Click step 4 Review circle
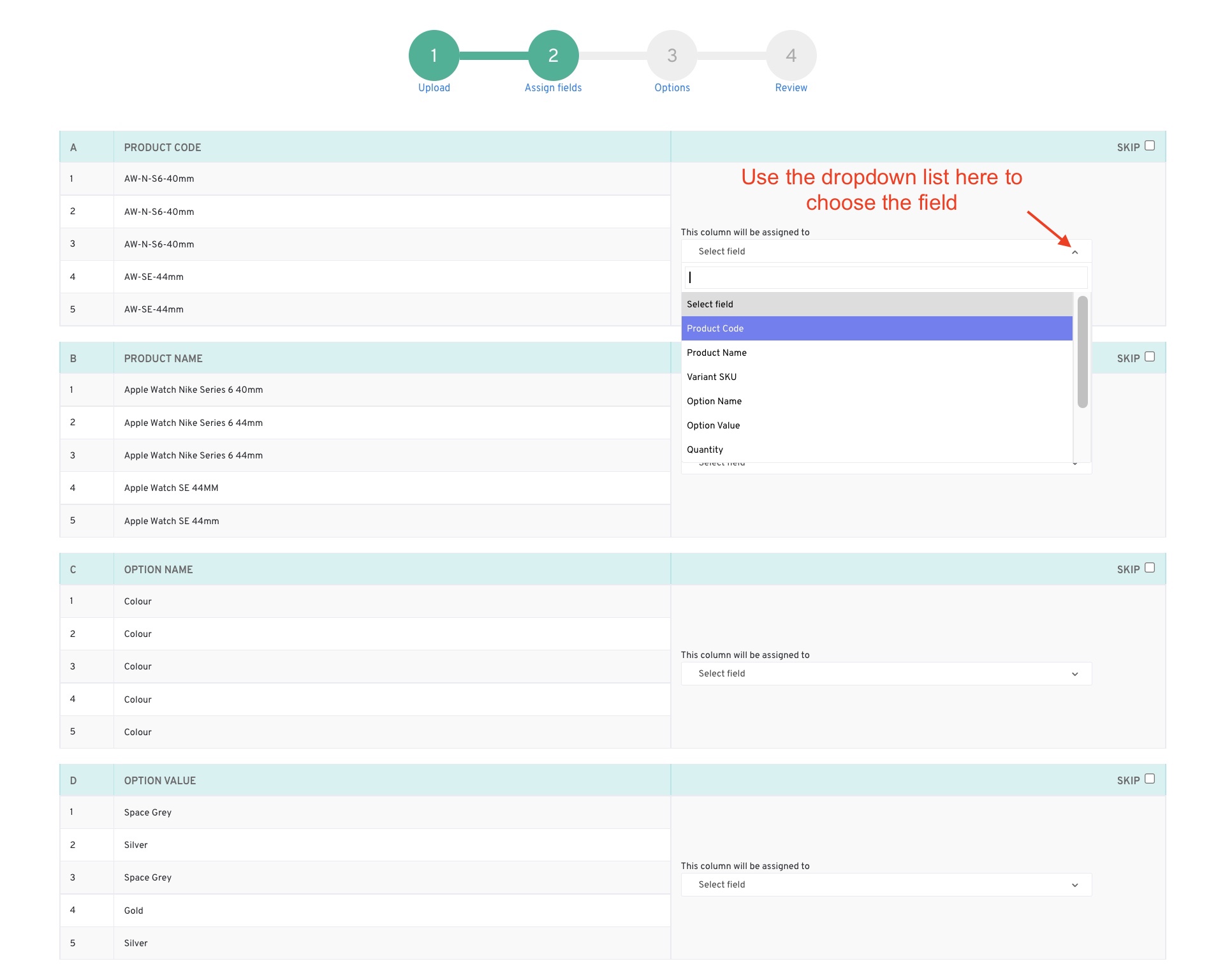1232x973 pixels. 791,55
